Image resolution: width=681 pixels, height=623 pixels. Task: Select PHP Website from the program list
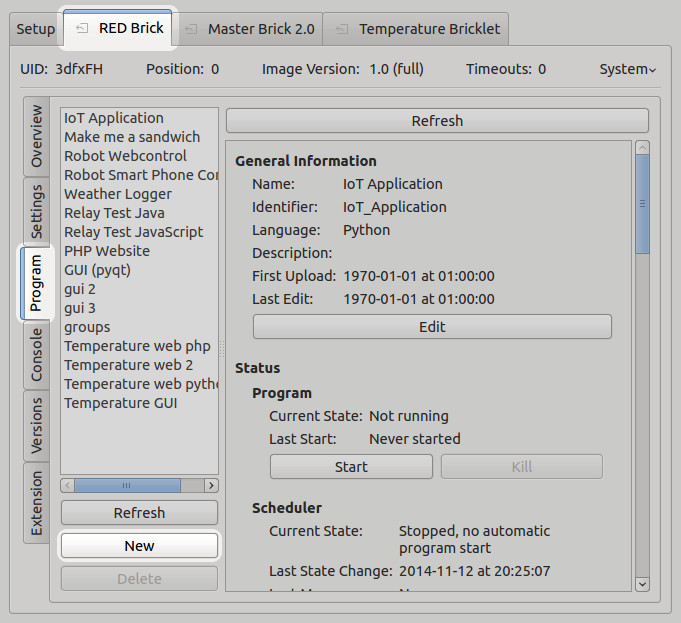tap(107, 251)
